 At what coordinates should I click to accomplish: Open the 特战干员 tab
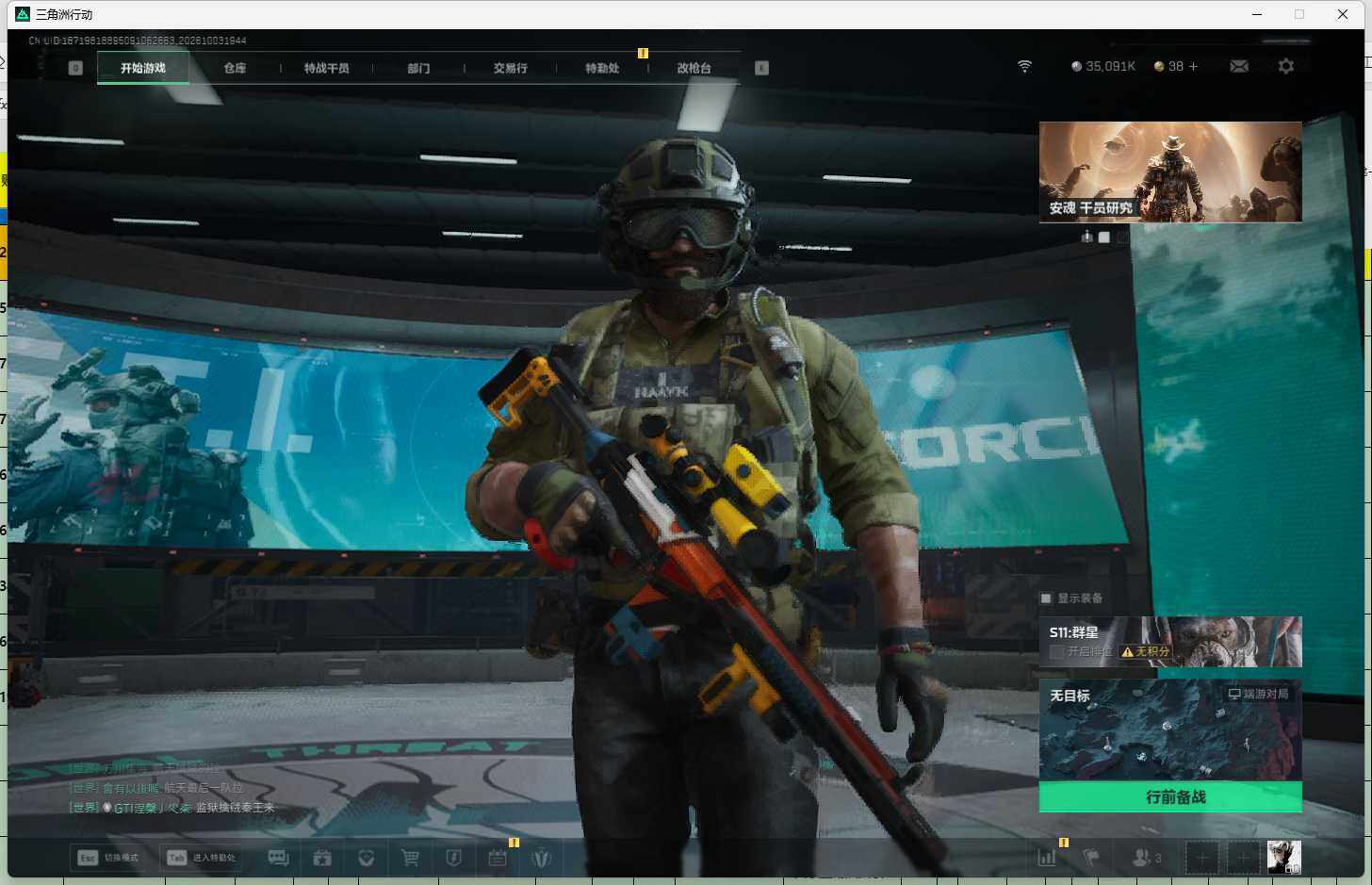pyautogui.click(x=326, y=68)
